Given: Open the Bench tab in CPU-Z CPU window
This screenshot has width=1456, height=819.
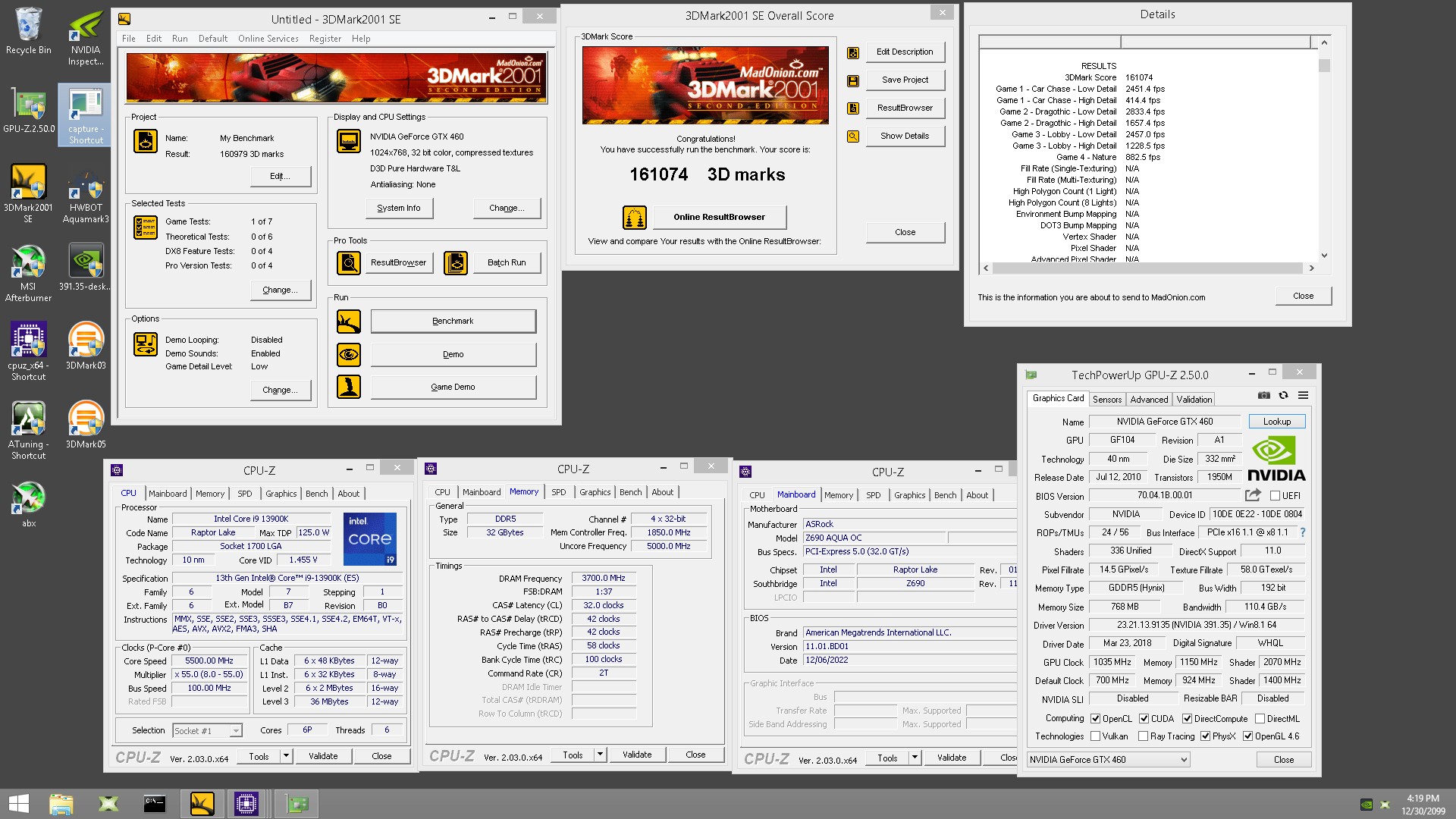Looking at the screenshot, I should pyautogui.click(x=317, y=494).
